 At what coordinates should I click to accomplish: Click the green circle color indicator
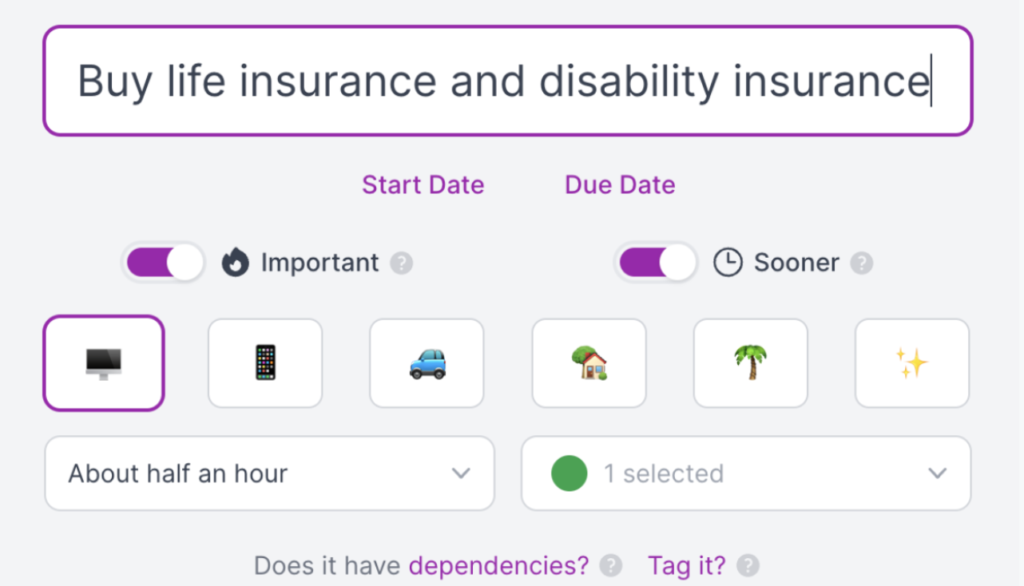pos(569,473)
